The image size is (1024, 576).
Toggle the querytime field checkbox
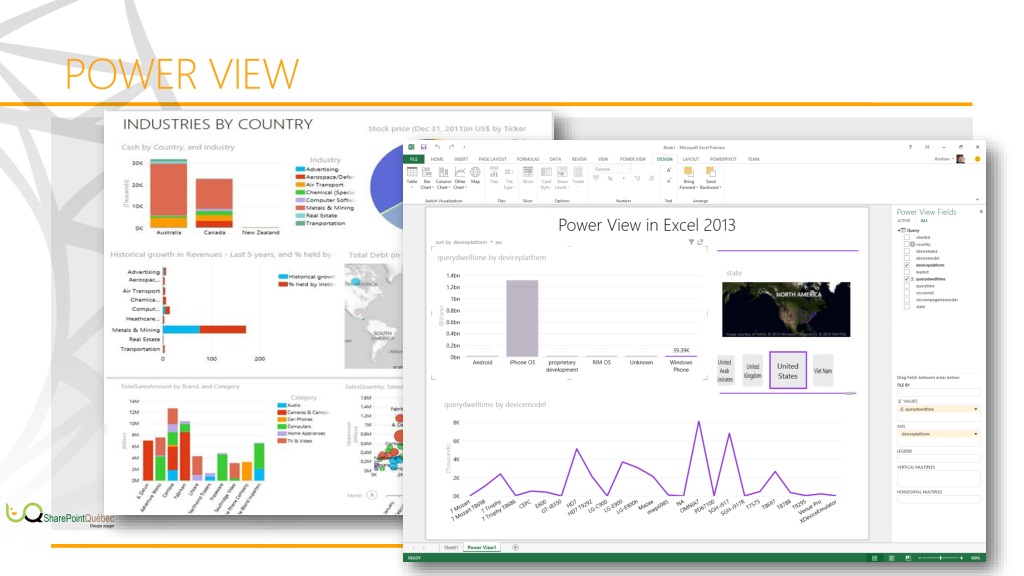pos(906,286)
